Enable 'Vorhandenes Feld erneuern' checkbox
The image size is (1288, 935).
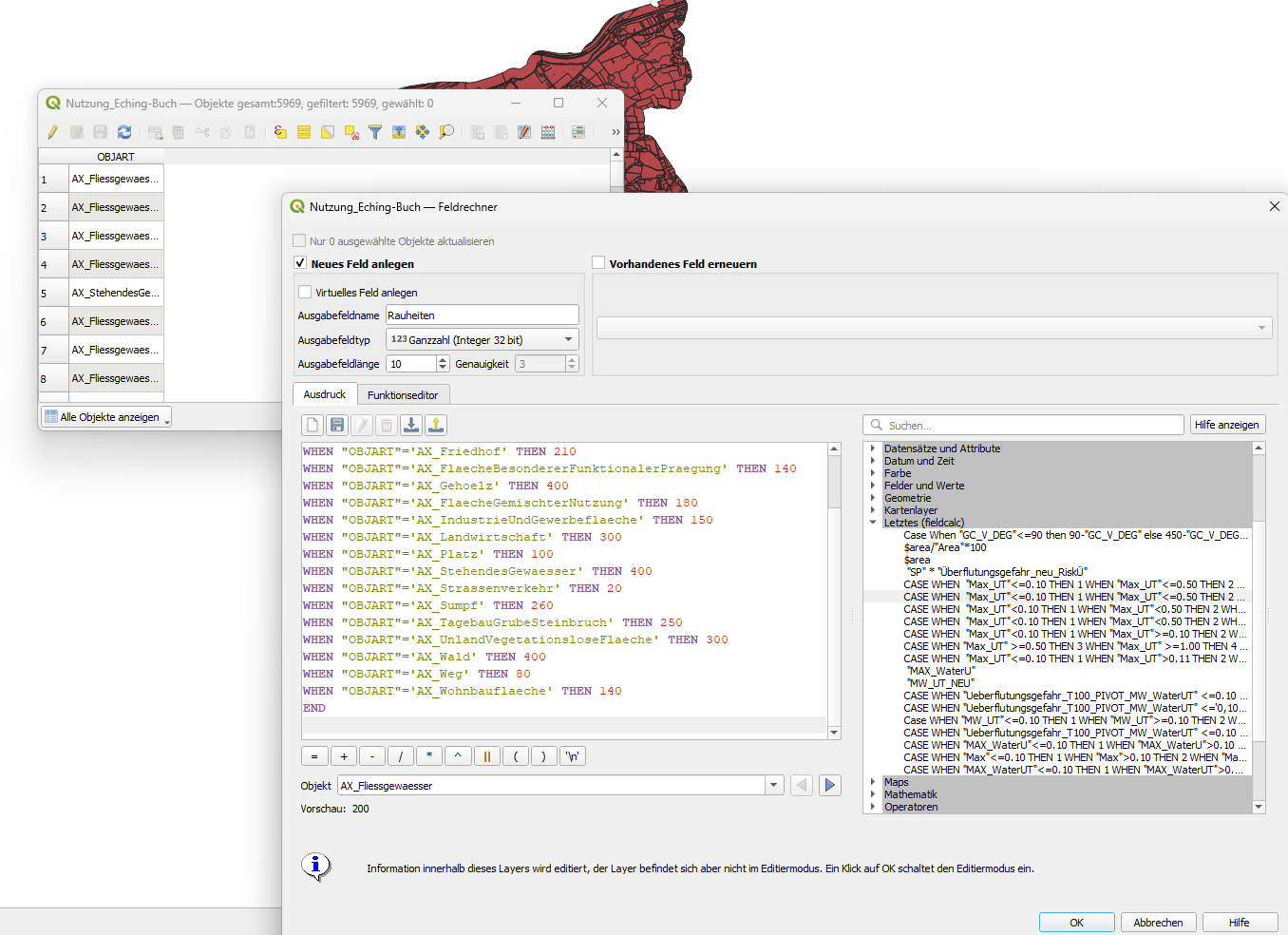[598, 263]
